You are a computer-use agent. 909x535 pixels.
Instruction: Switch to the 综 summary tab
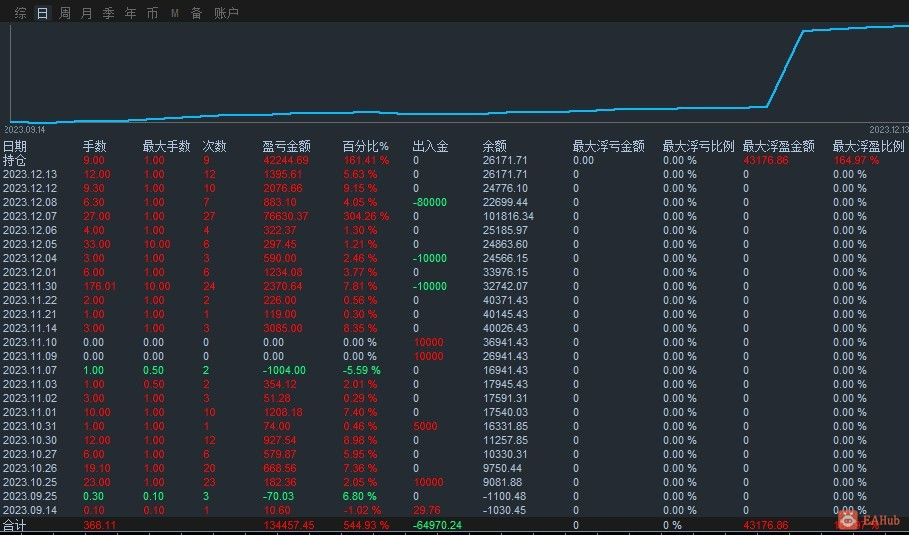click(x=21, y=13)
